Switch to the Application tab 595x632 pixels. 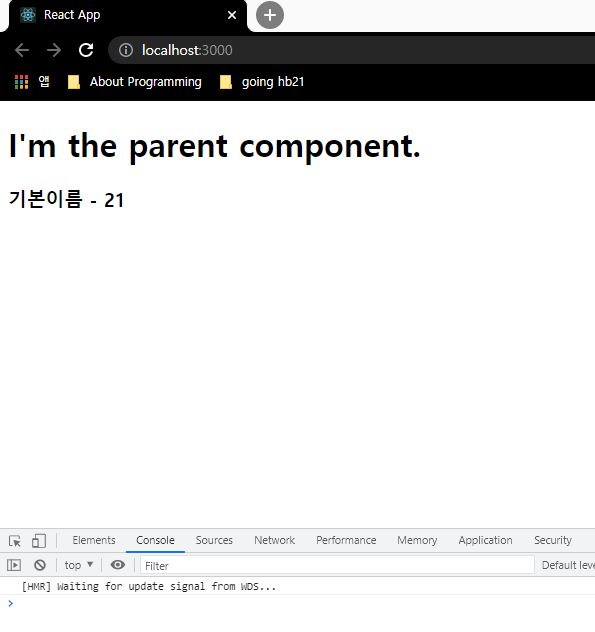[x=485, y=540]
